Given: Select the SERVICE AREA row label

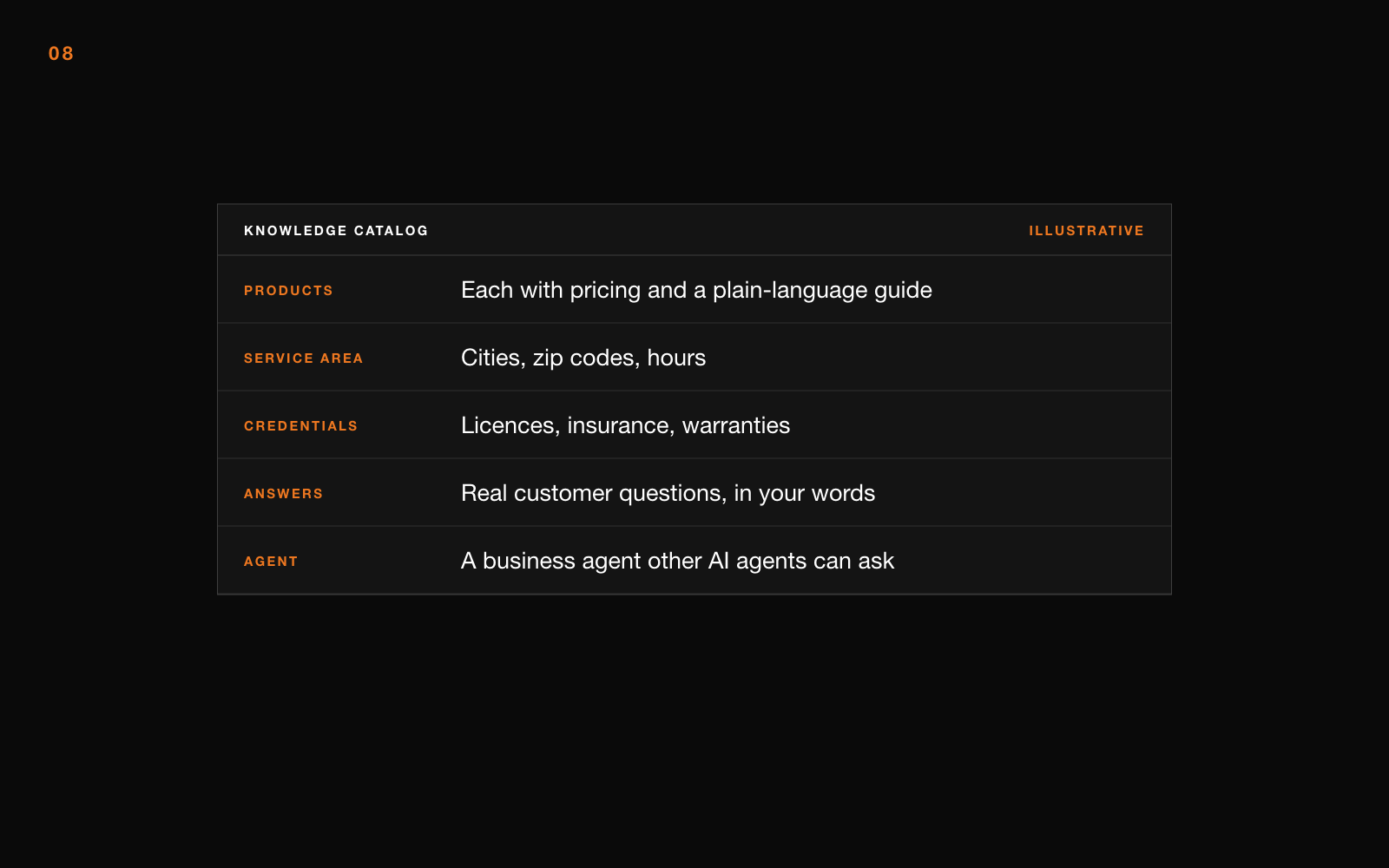Looking at the screenshot, I should coord(303,358).
